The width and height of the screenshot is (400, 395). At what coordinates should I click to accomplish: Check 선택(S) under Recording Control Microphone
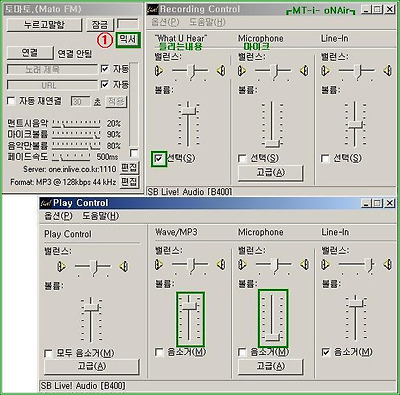point(242,158)
